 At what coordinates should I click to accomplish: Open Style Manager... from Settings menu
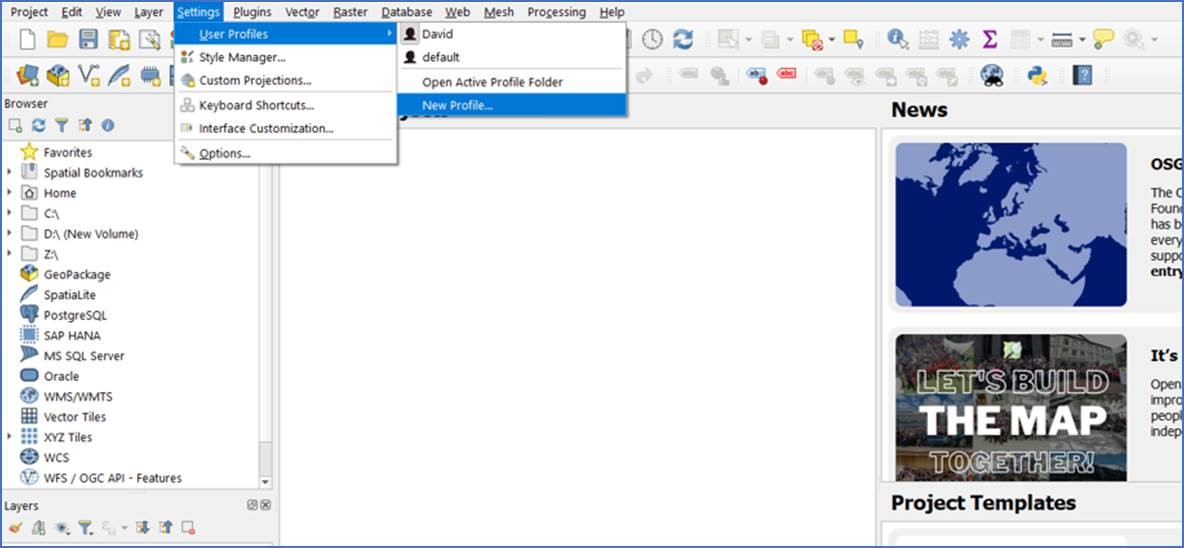pyautogui.click(x=285, y=57)
